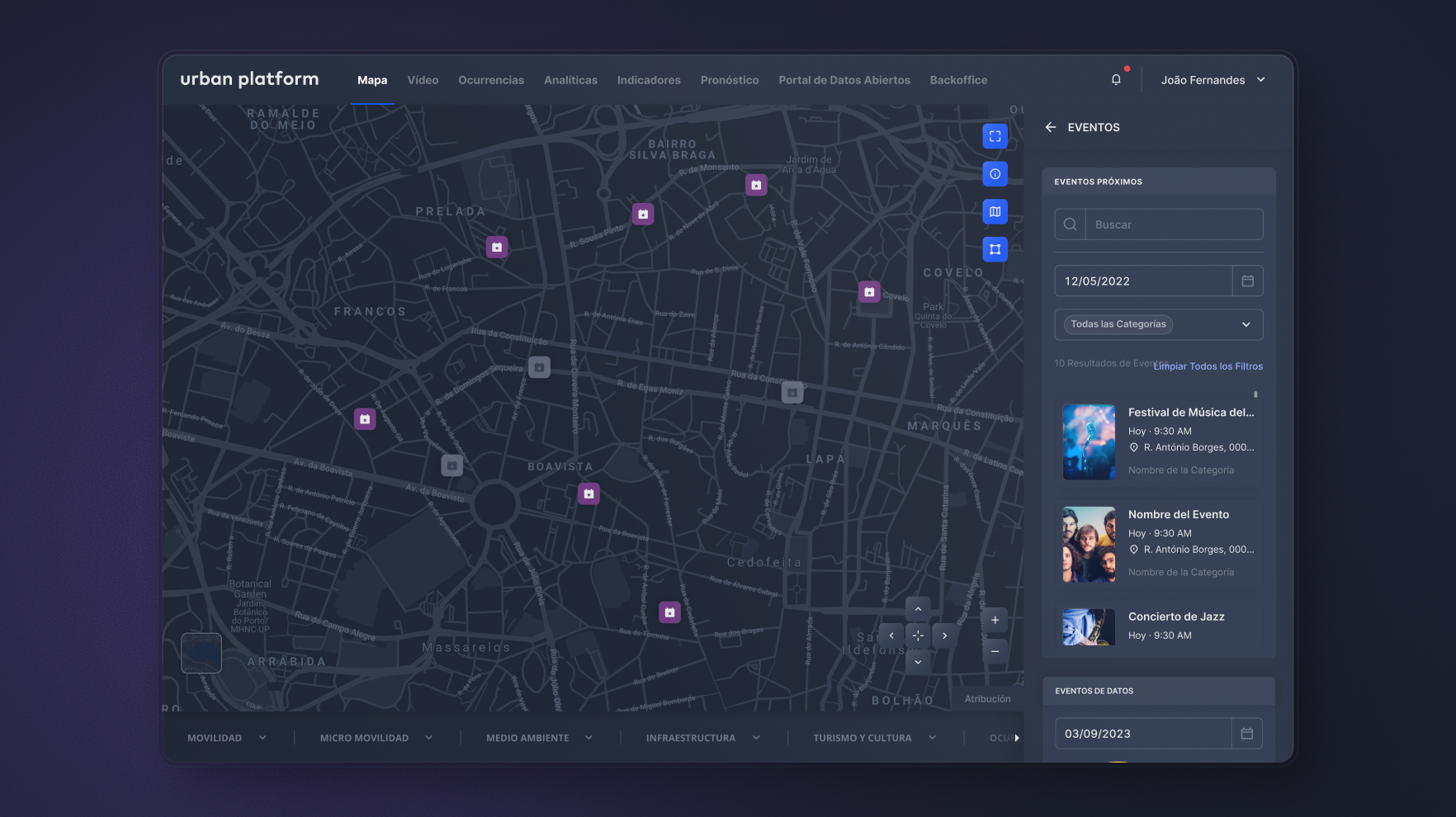Expand Todas las Categorías dropdown
The width and height of the screenshot is (1456, 817).
[1246, 324]
